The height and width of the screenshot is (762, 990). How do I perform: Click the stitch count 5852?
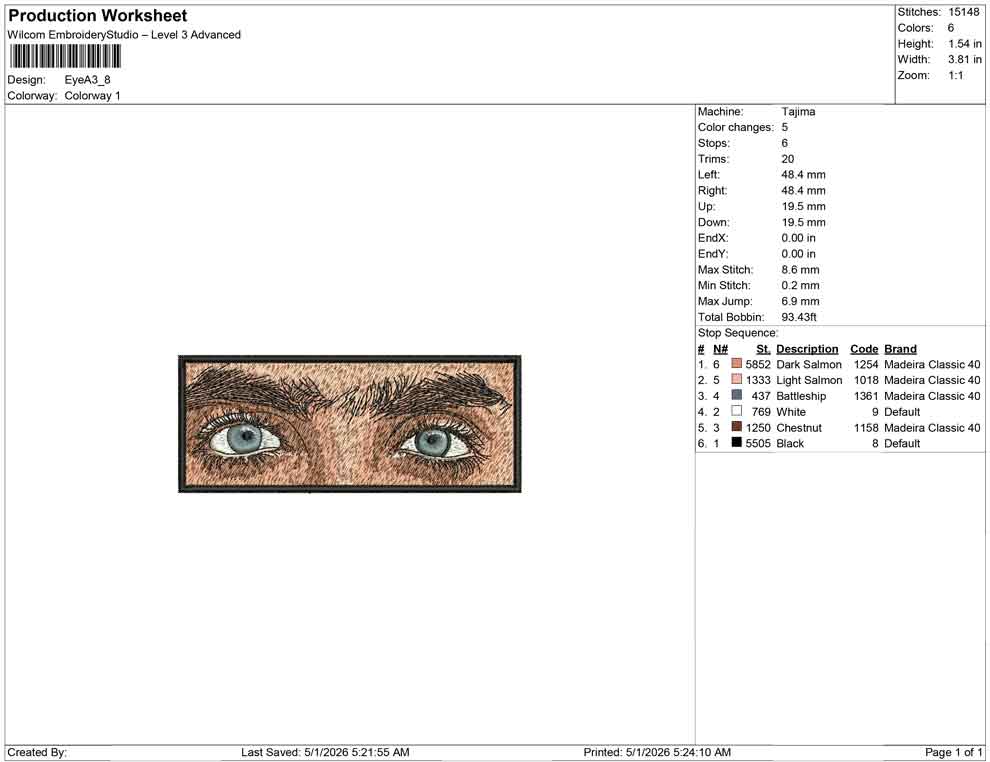tap(758, 364)
